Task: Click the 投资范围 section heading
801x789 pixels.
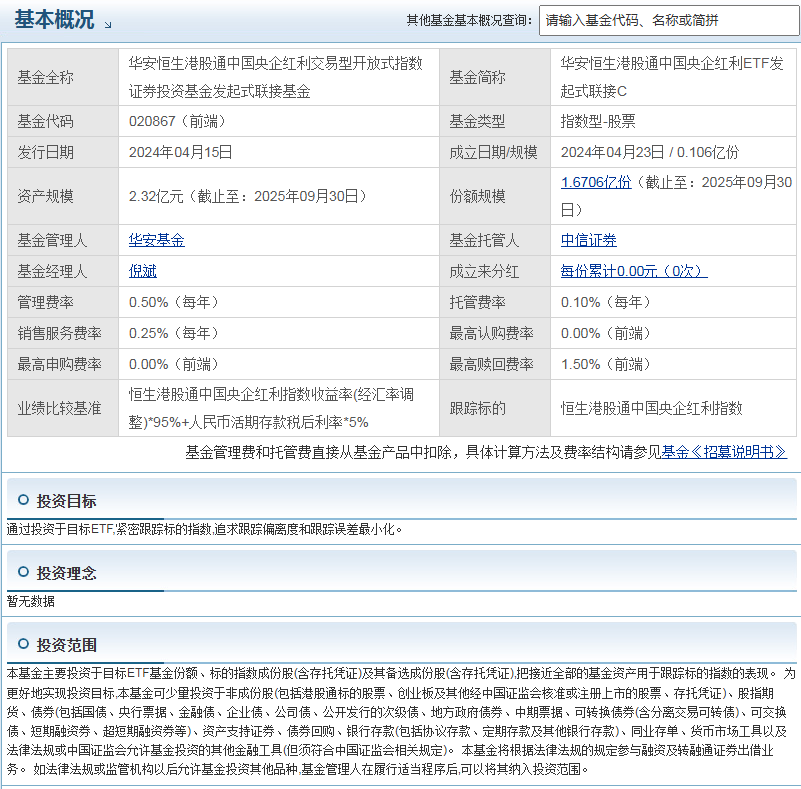Action: [x=66, y=645]
